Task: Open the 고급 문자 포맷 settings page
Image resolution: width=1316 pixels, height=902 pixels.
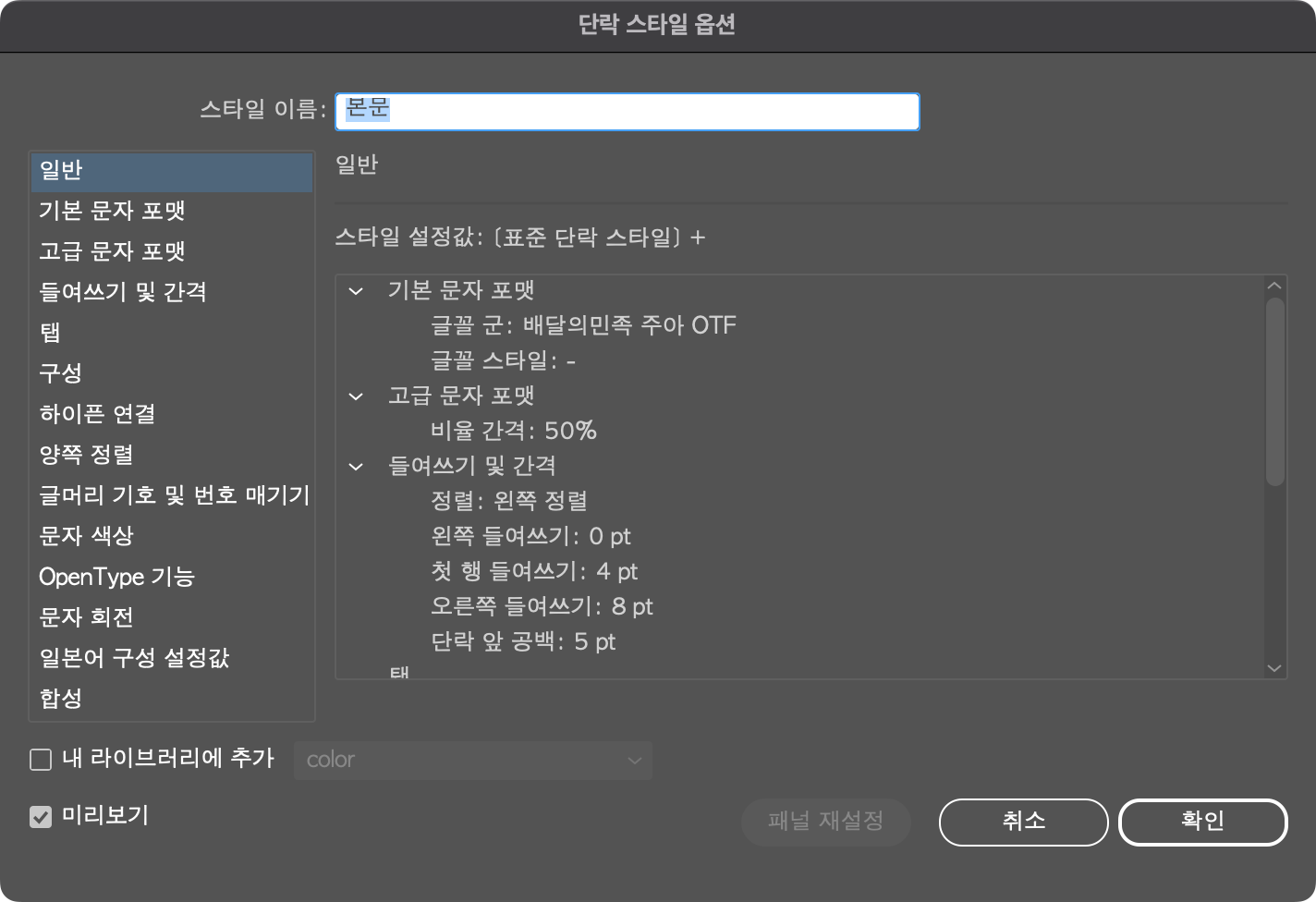Action: [112, 251]
